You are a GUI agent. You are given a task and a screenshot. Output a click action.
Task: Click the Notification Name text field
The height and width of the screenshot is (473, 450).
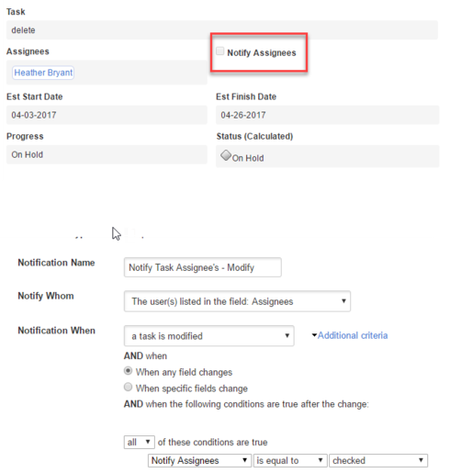[x=203, y=267]
